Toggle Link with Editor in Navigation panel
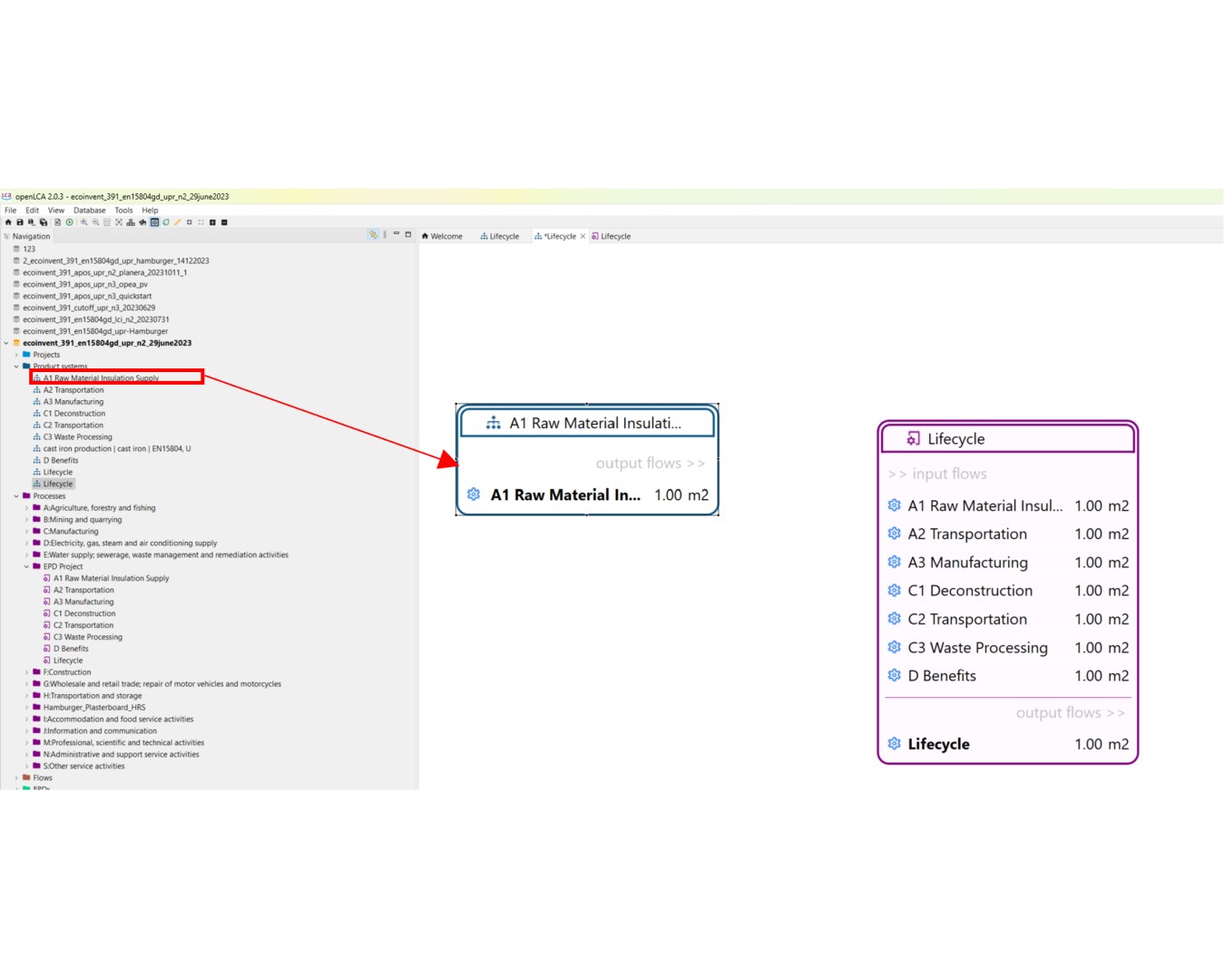The image size is (1225, 980). point(373,235)
